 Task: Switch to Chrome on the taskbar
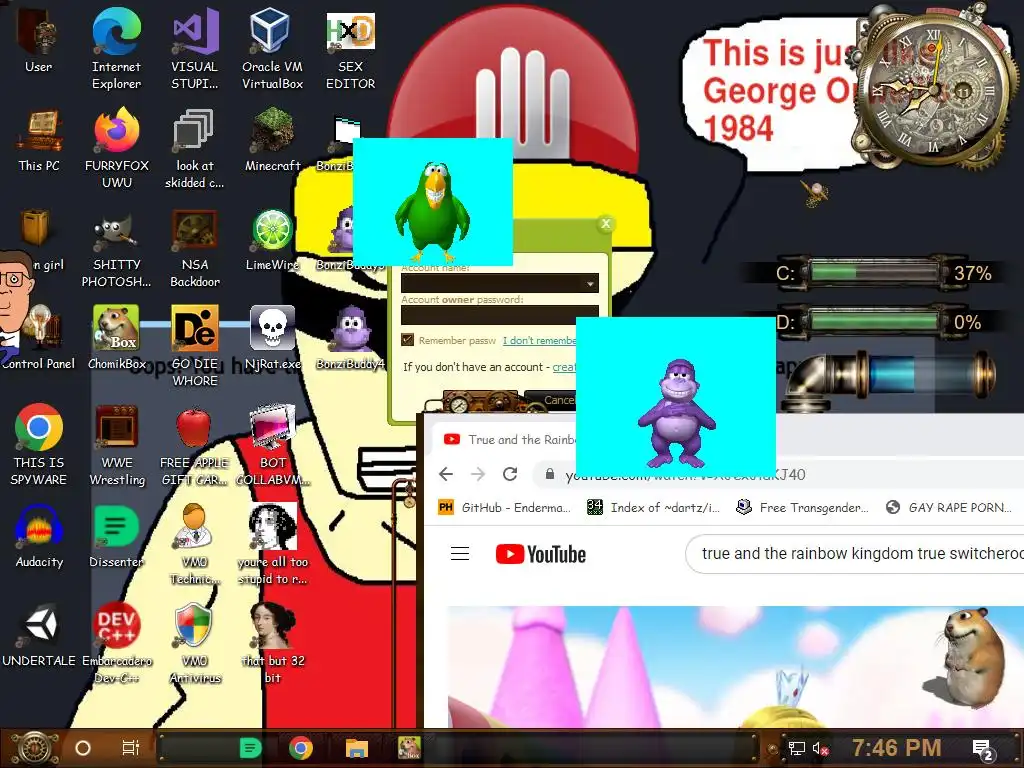pyautogui.click(x=301, y=748)
